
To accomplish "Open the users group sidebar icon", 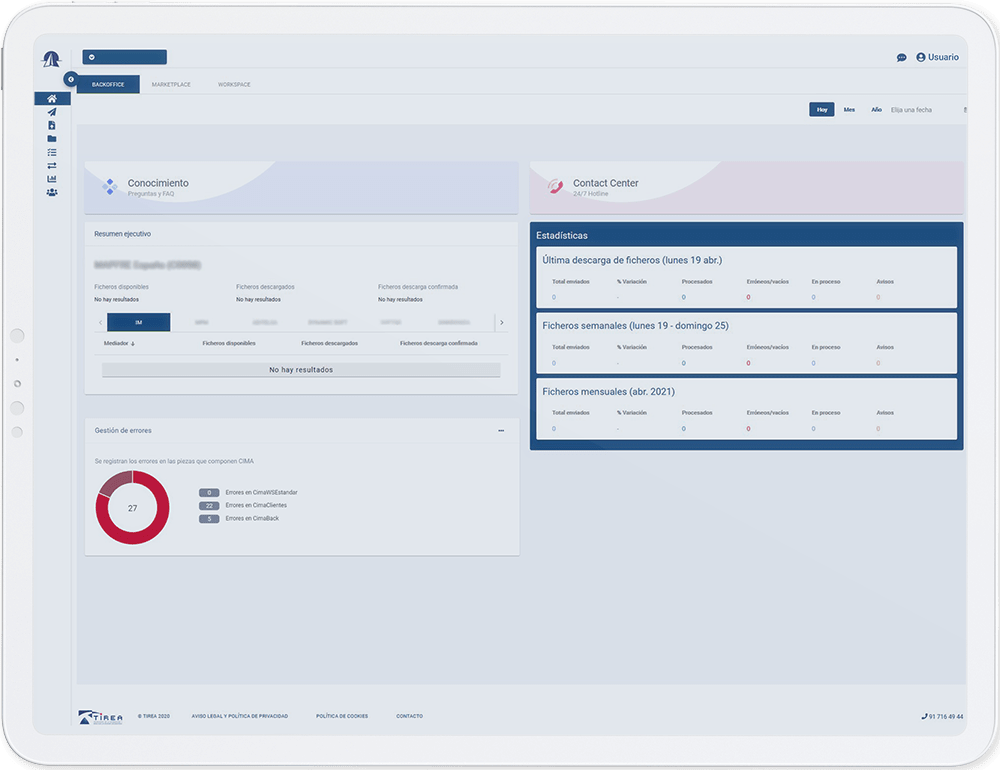I will 52,192.
